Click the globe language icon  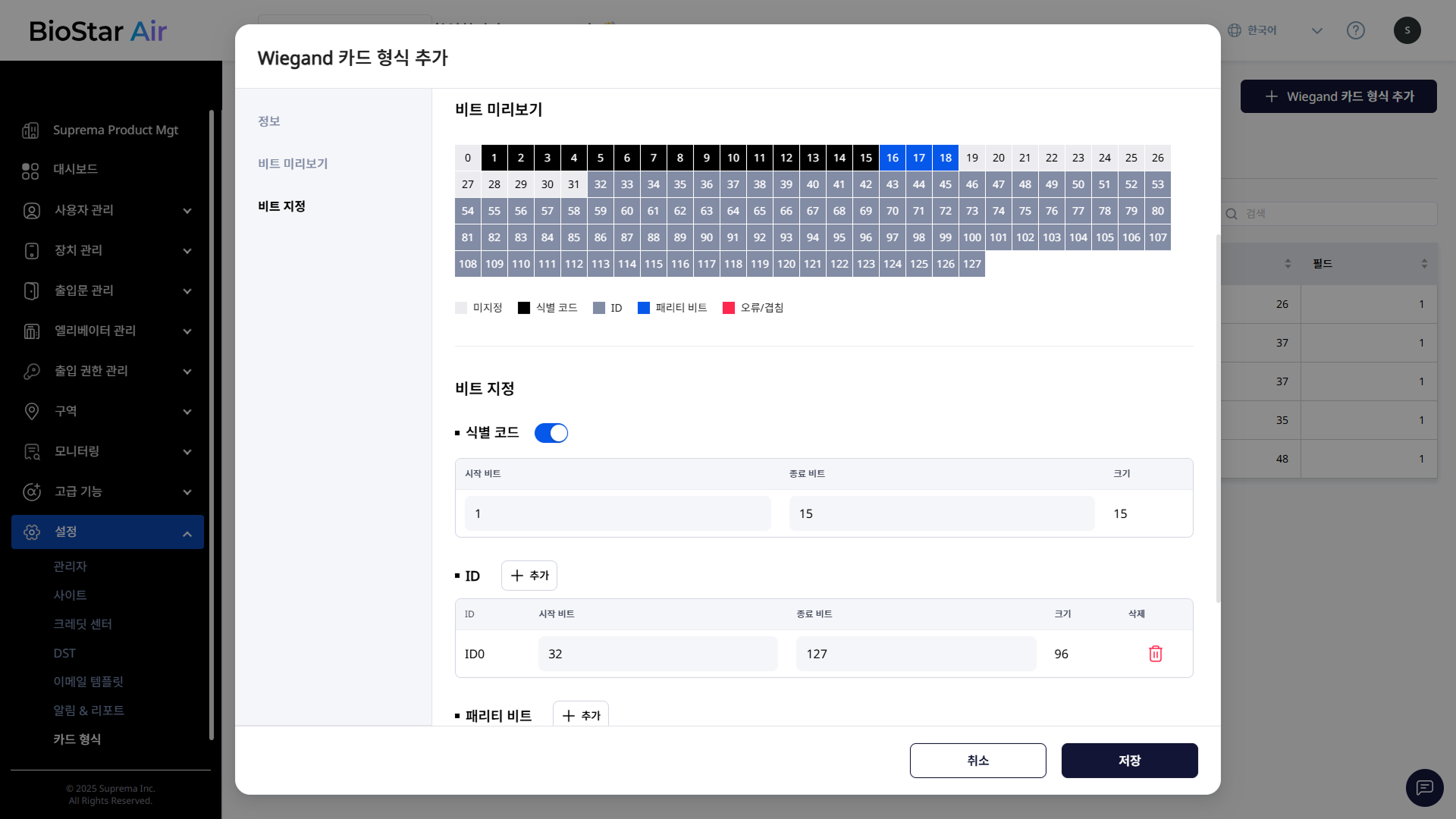(x=1235, y=30)
